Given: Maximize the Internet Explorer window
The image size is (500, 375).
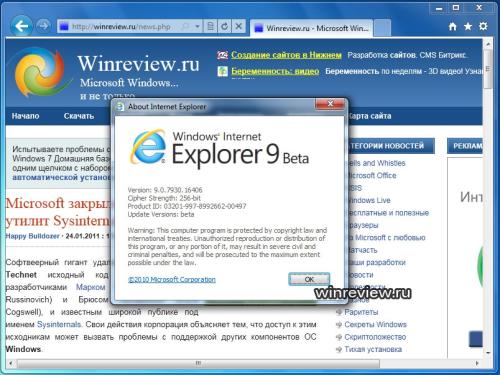Looking at the screenshot, I should pyautogui.click(x=456, y=8).
